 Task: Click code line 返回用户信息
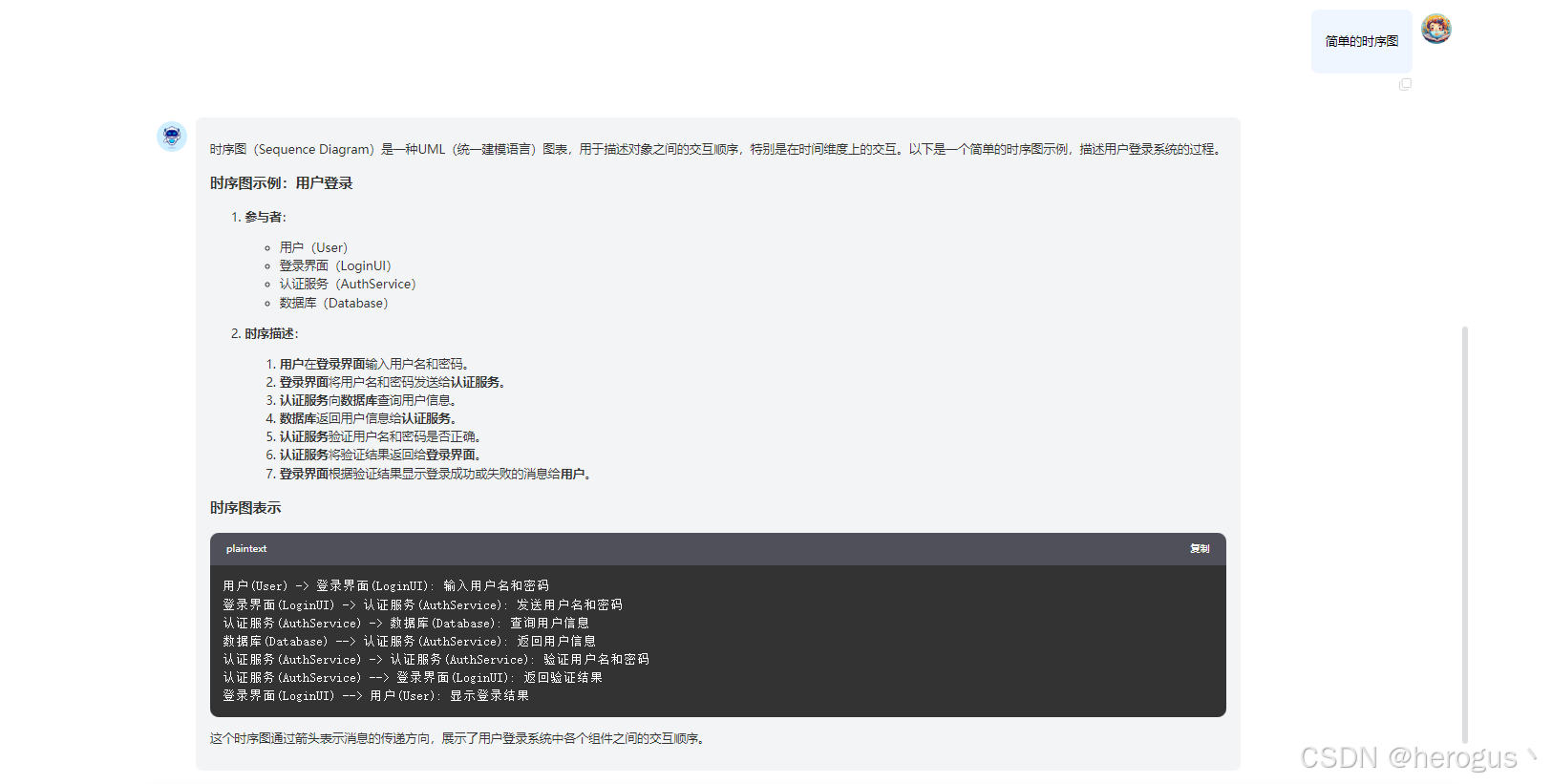[409, 641]
